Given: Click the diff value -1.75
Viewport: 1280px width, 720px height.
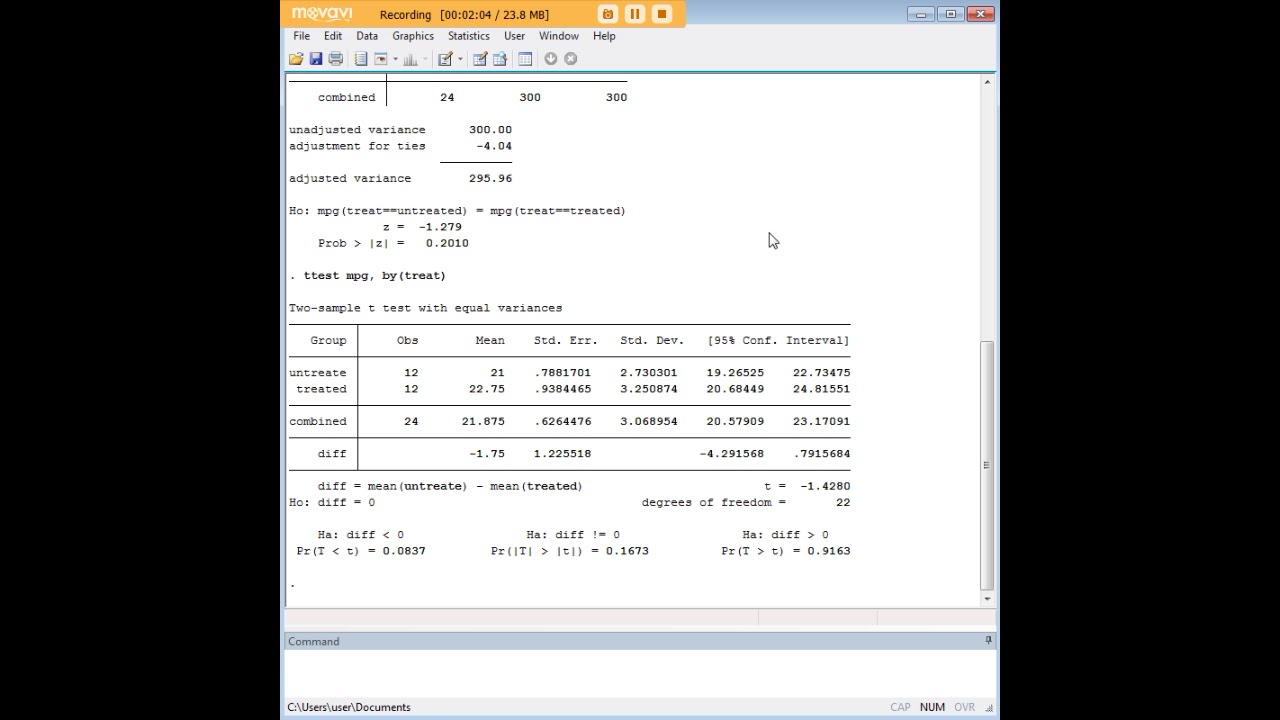Looking at the screenshot, I should 487,454.
